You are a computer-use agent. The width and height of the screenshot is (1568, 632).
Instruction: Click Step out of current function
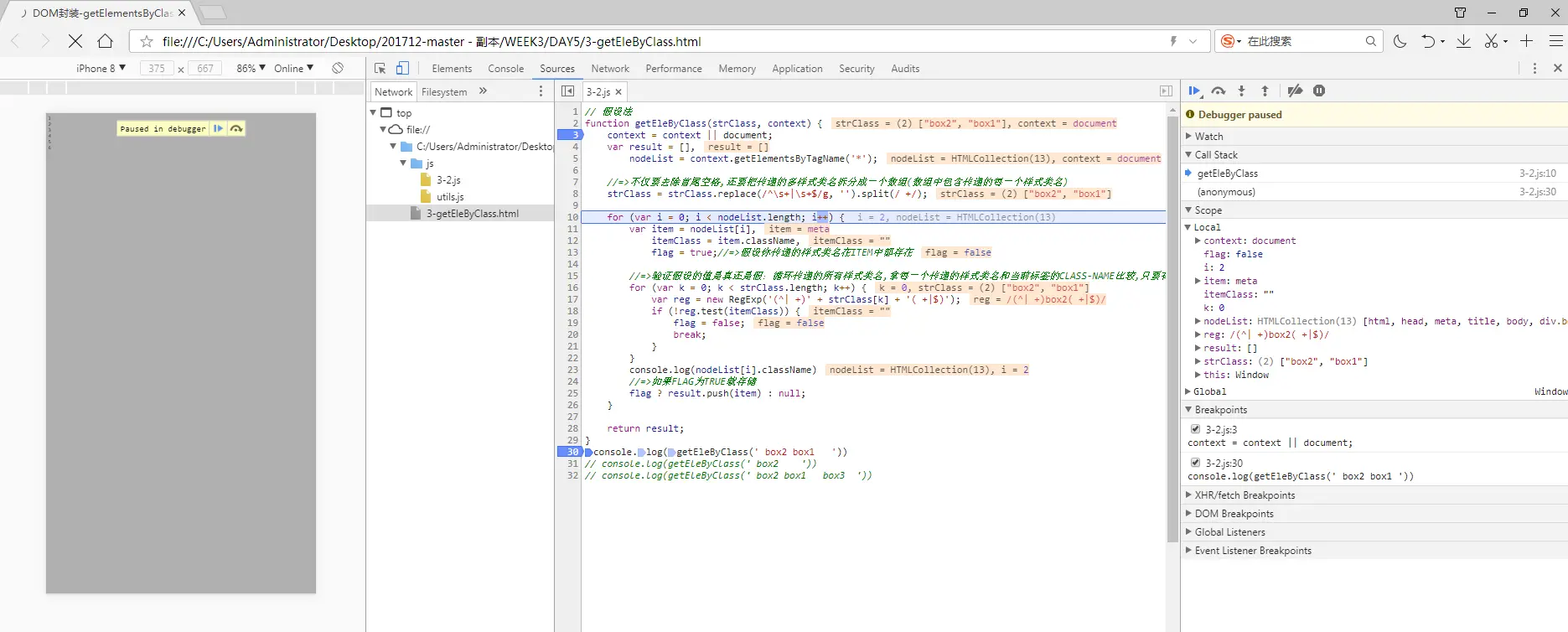(x=1265, y=91)
